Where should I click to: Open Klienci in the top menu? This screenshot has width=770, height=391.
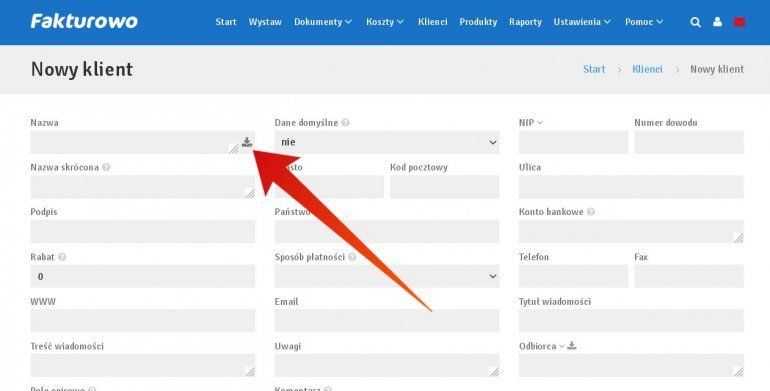pos(433,22)
